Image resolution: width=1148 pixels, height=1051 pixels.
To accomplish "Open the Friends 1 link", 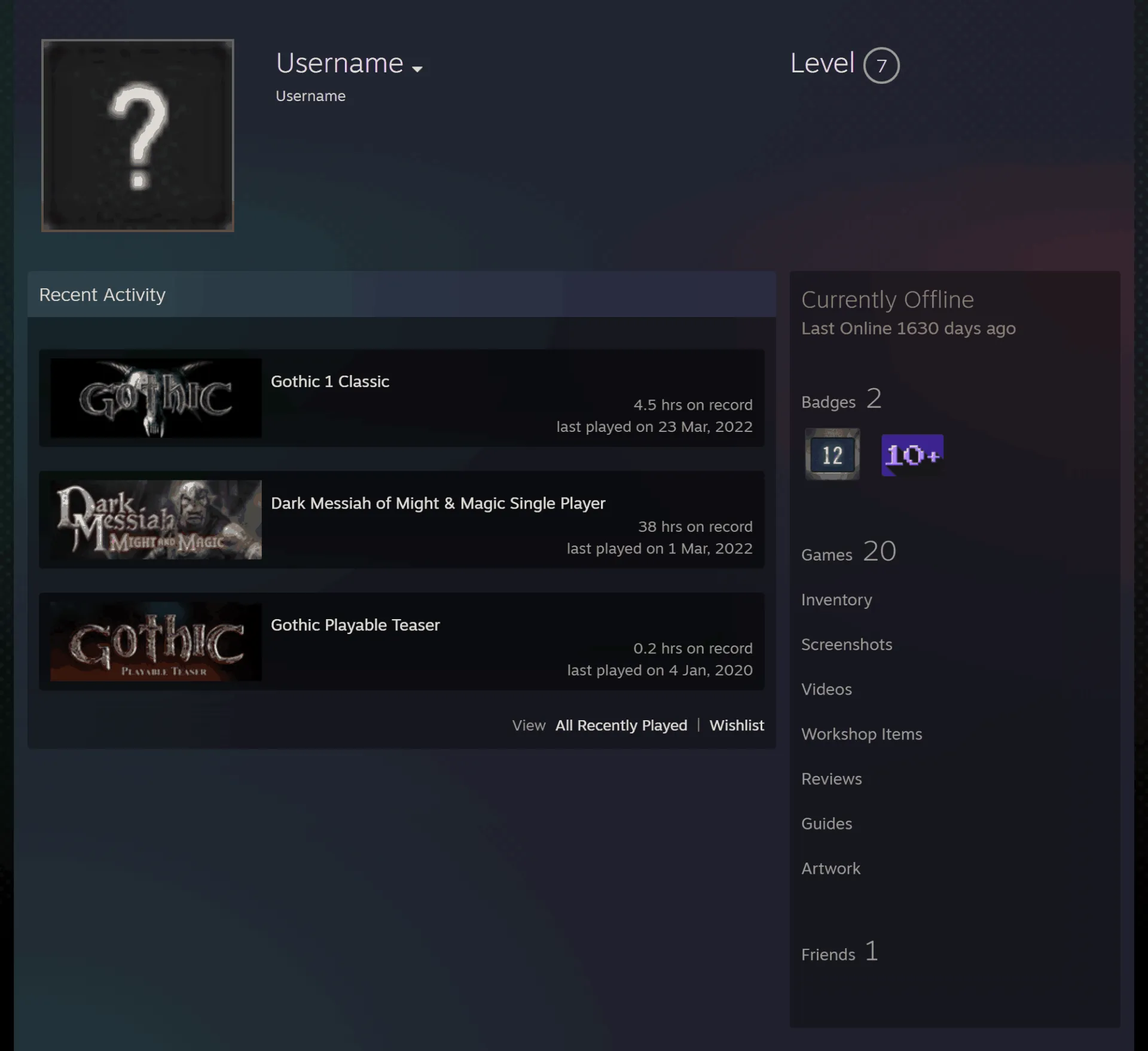I will (x=840, y=951).
